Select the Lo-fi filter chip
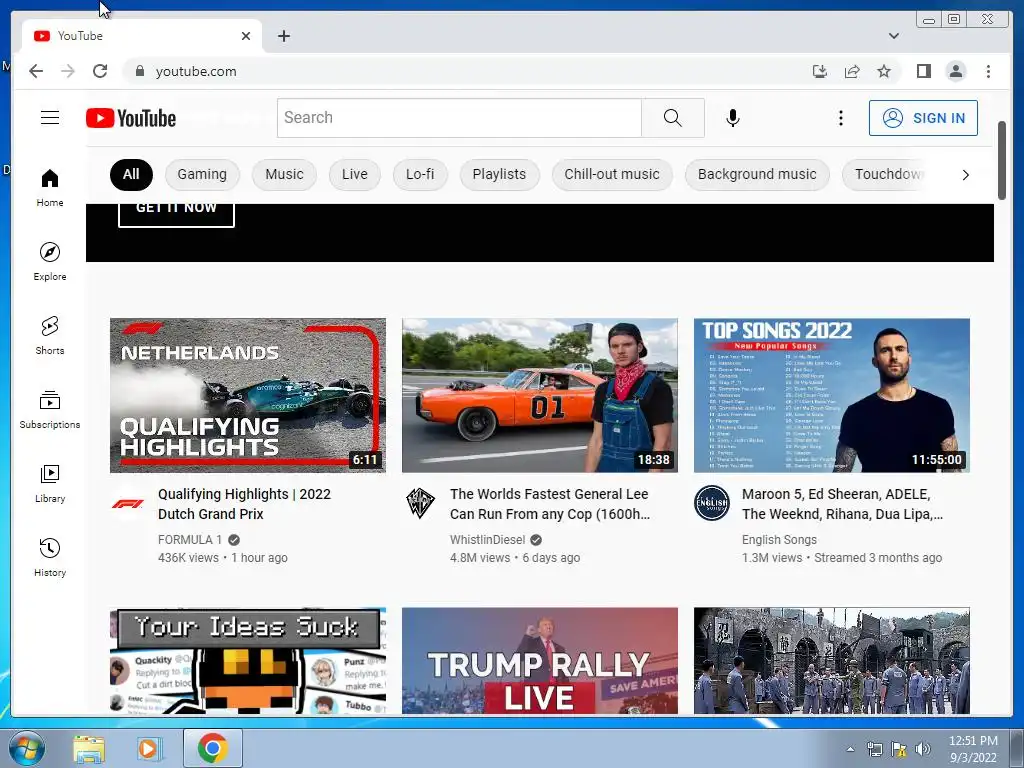1024x768 pixels. click(420, 174)
